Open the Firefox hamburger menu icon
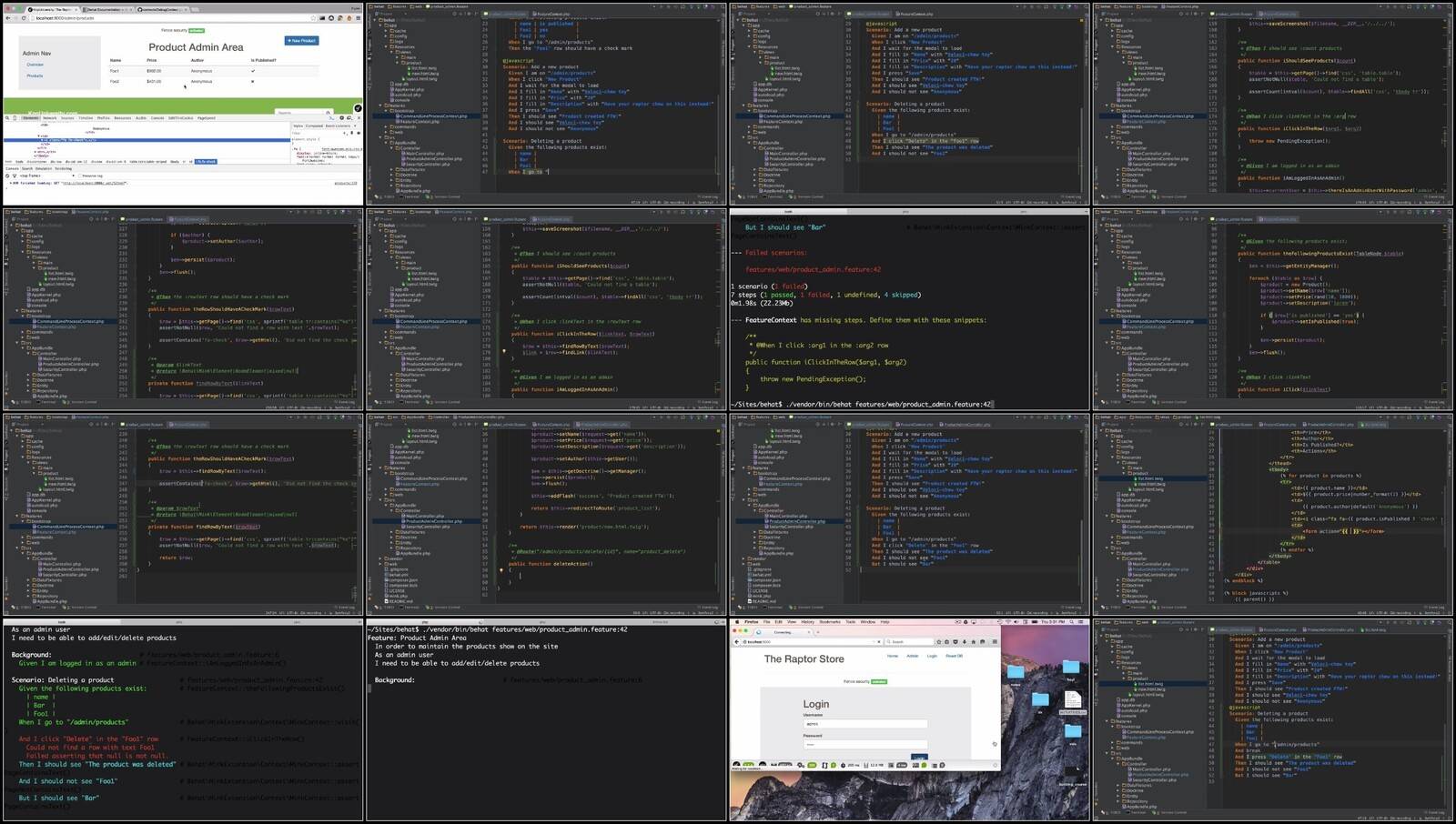The height and width of the screenshot is (824, 1456). coord(995,641)
